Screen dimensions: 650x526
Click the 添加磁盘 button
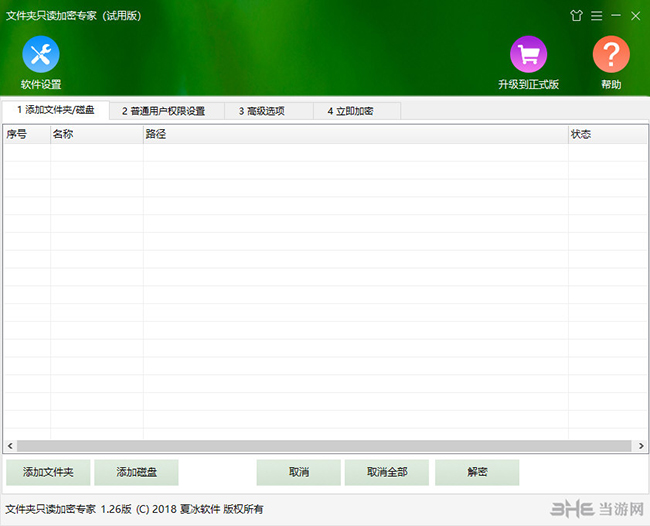tap(136, 472)
